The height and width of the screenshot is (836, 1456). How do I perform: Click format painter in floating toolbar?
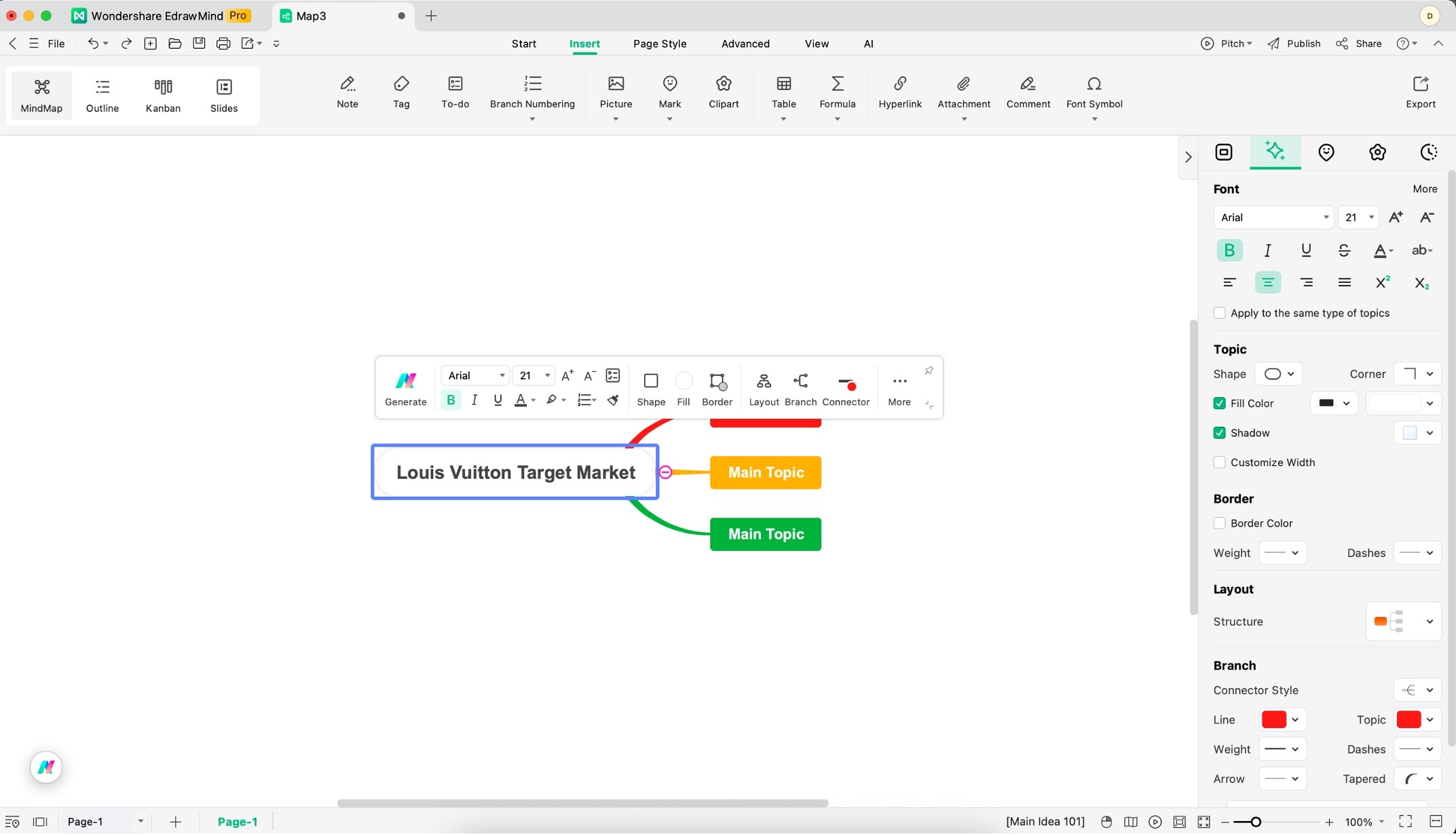click(613, 400)
